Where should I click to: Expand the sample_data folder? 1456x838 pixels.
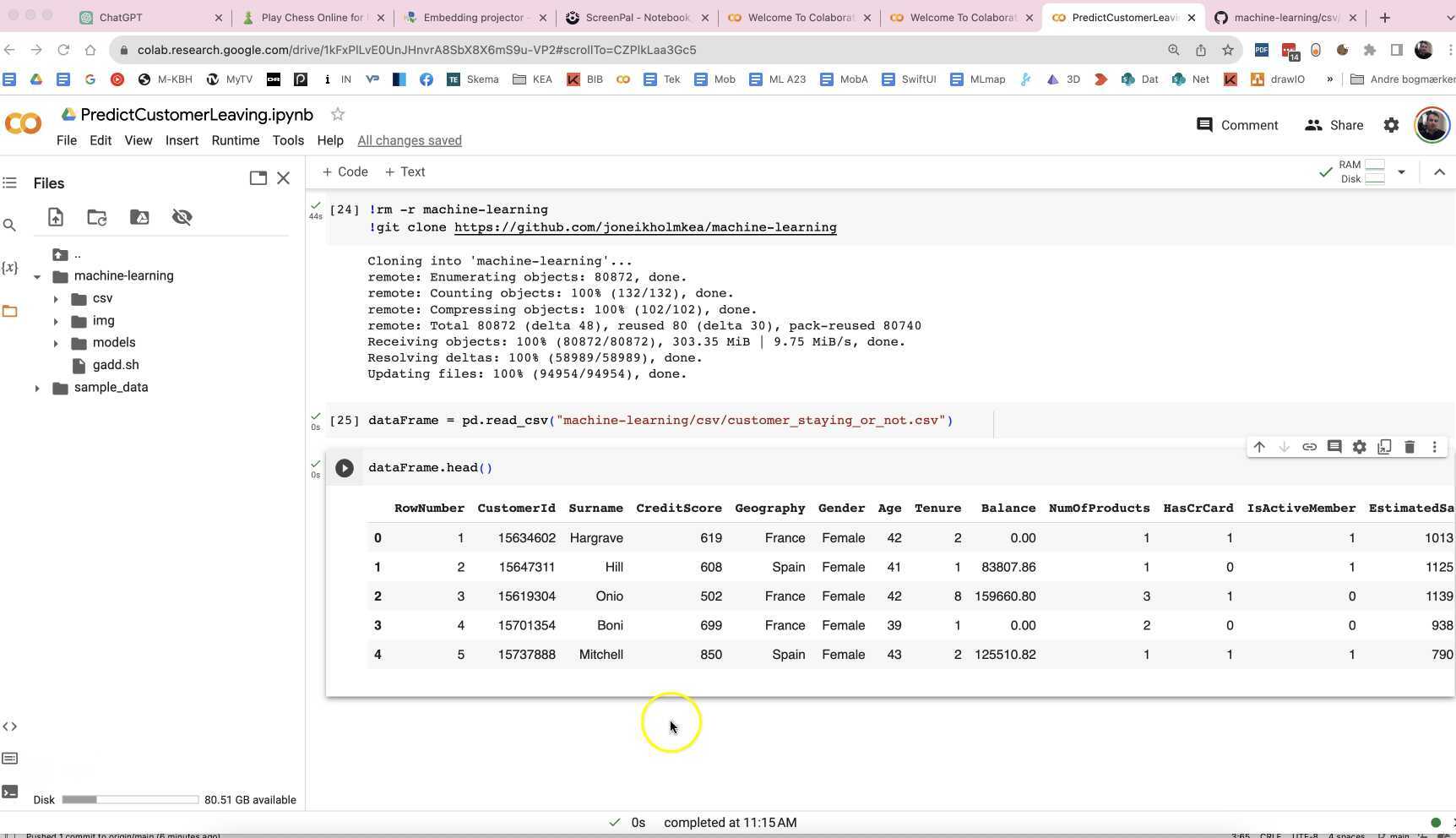click(x=37, y=387)
